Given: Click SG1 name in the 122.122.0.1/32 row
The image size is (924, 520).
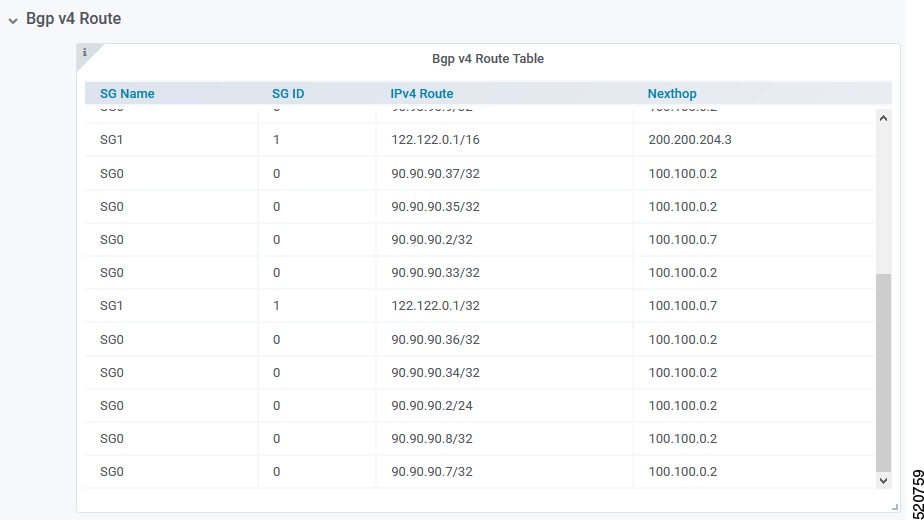Looking at the screenshot, I should pyautogui.click(x=111, y=305).
